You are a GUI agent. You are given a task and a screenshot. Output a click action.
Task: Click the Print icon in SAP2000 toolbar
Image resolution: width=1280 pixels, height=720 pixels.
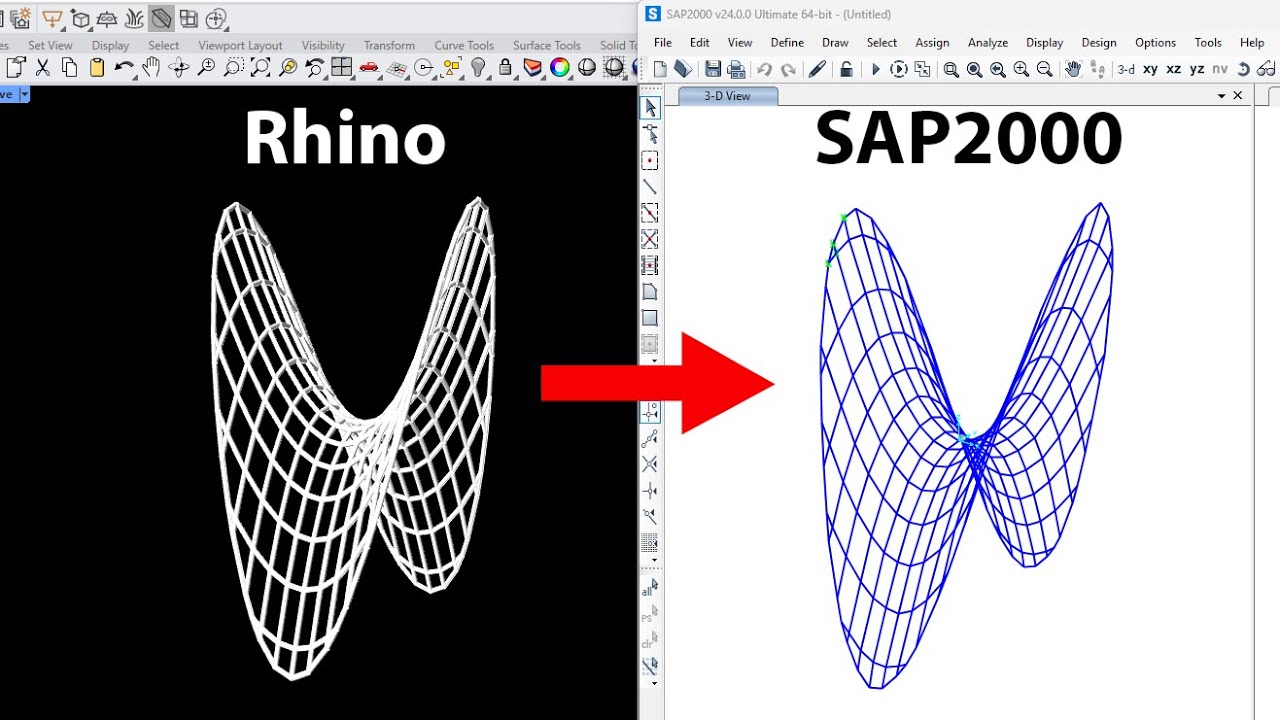[x=736, y=69]
